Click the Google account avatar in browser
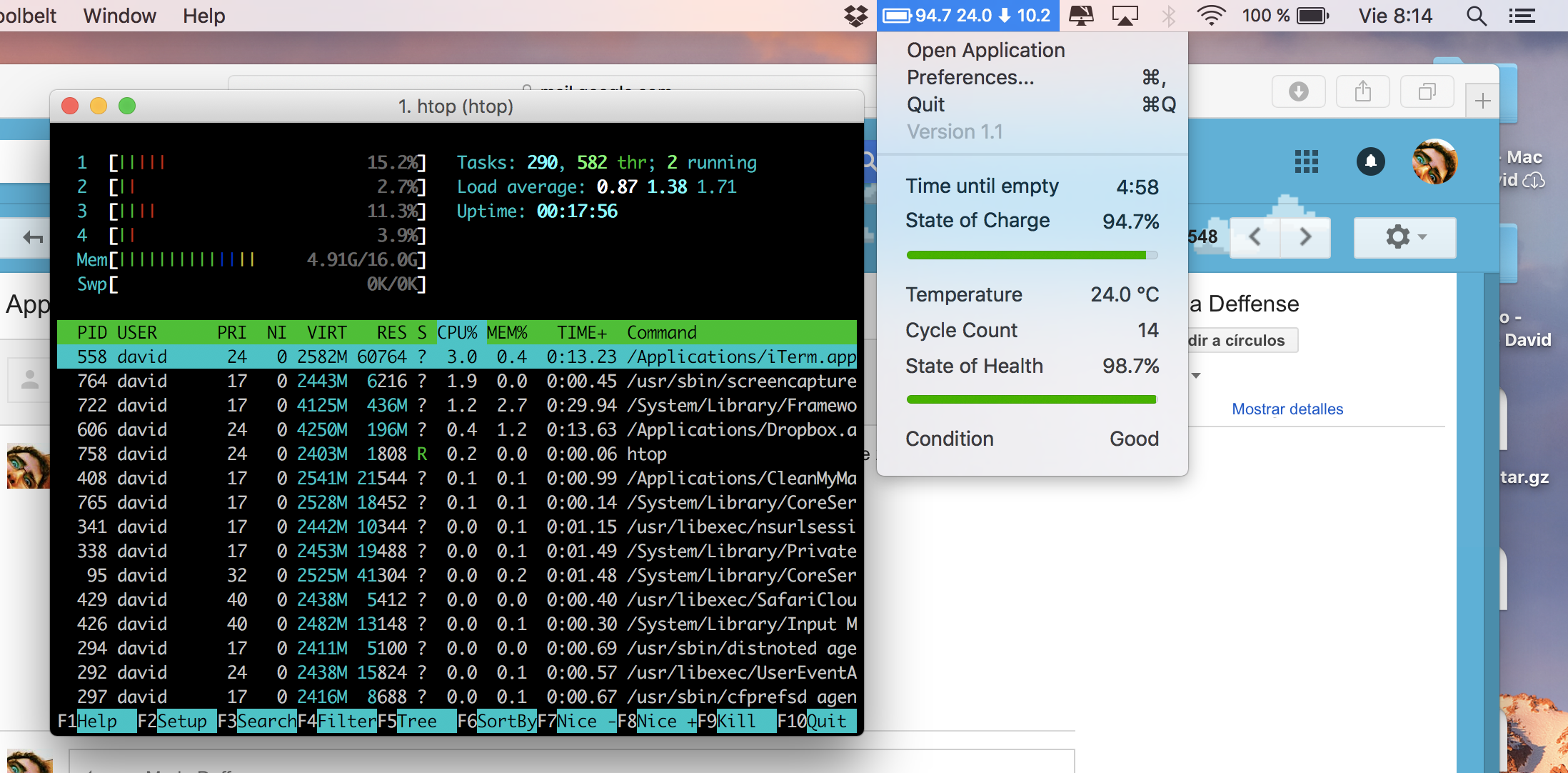Viewport: 1568px width, 773px height. click(1434, 161)
